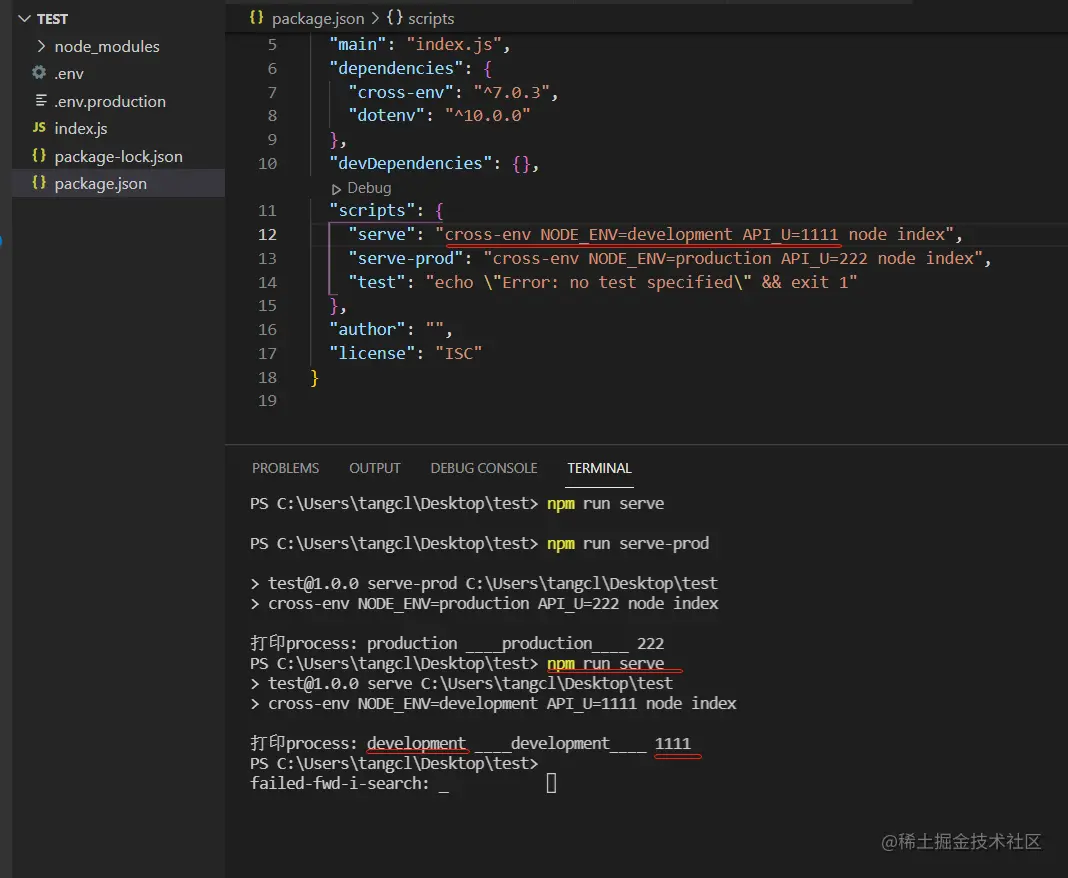Select the TERMINAL tab

pyautogui.click(x=599, y=469)
